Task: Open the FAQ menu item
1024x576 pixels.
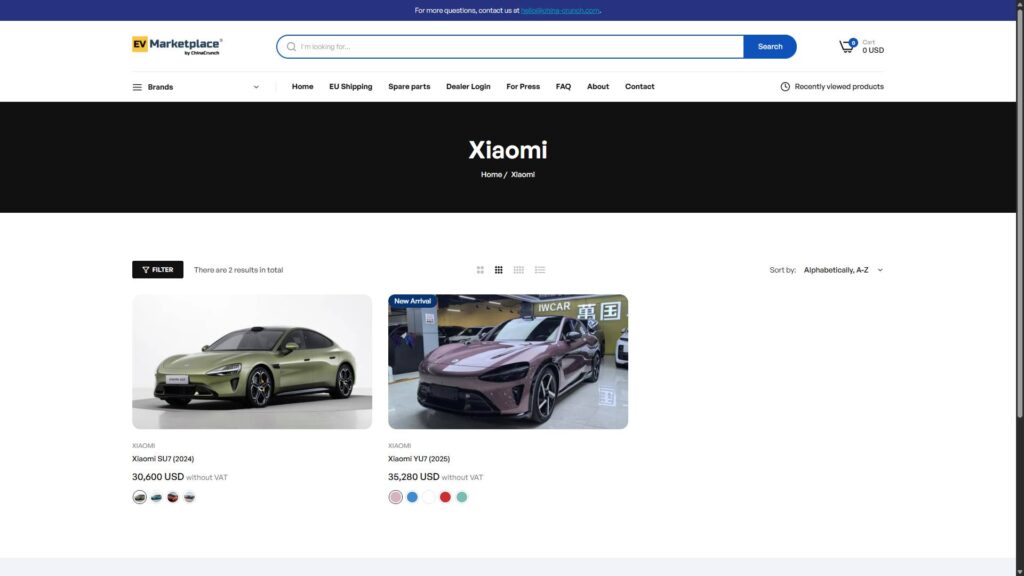Action: [563, 86]
